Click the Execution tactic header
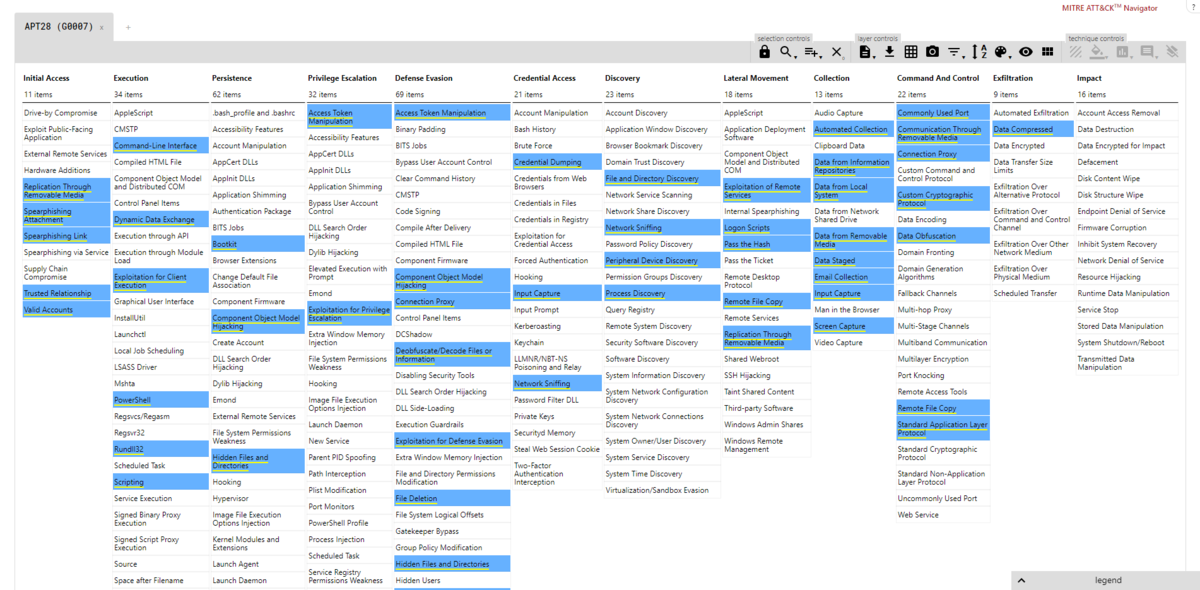Screen dimensions: 1200x590 tap(131, 78)
